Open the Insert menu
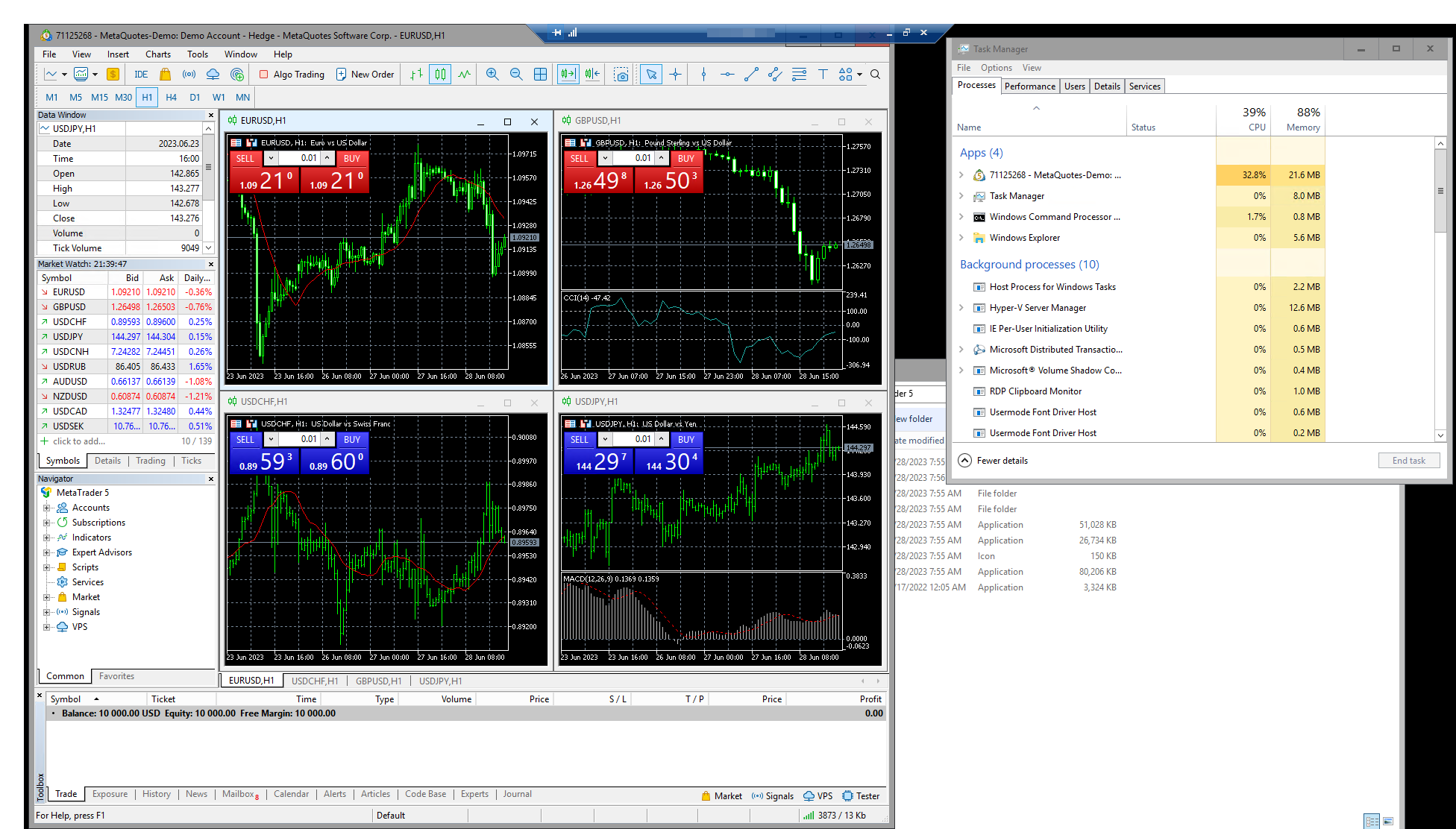Viewport: 1456px width, 829px height. point(118,54)
